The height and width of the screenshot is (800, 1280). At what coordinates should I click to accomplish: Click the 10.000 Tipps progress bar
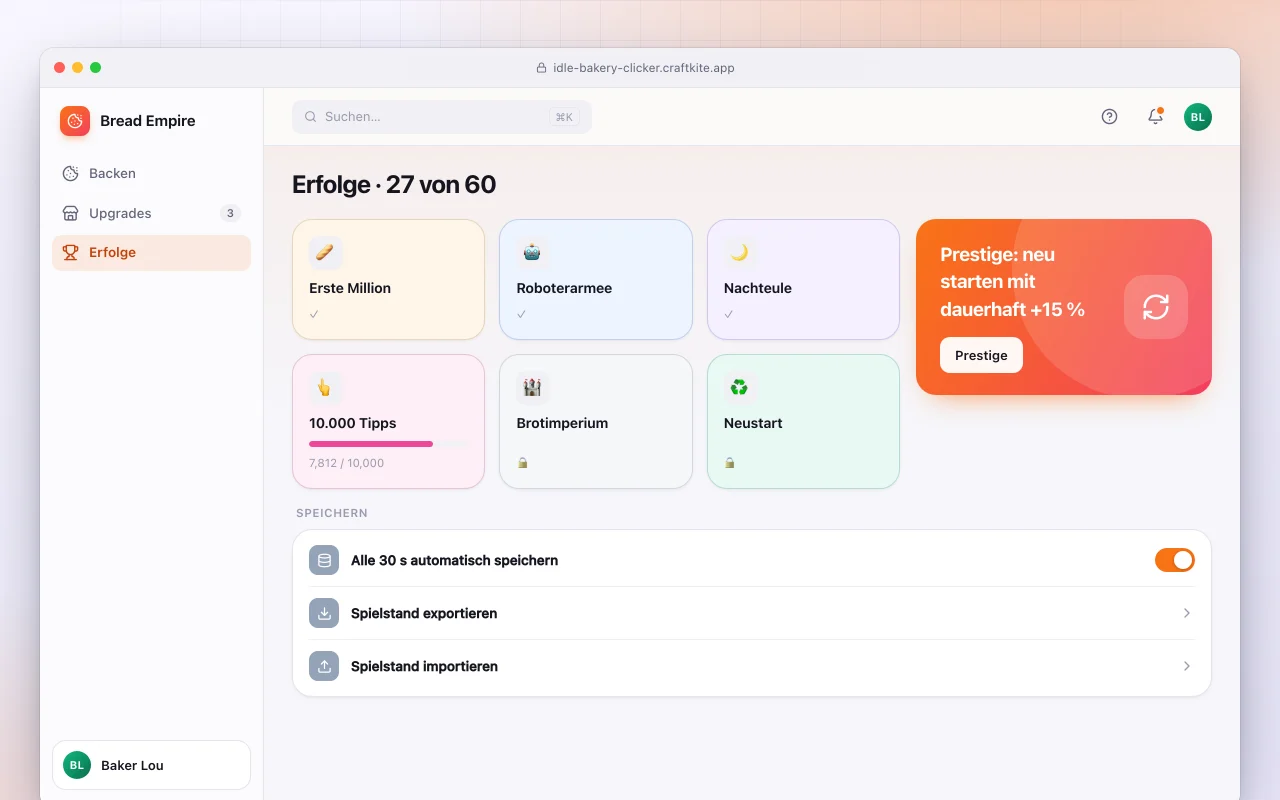(x=388, y=443)
